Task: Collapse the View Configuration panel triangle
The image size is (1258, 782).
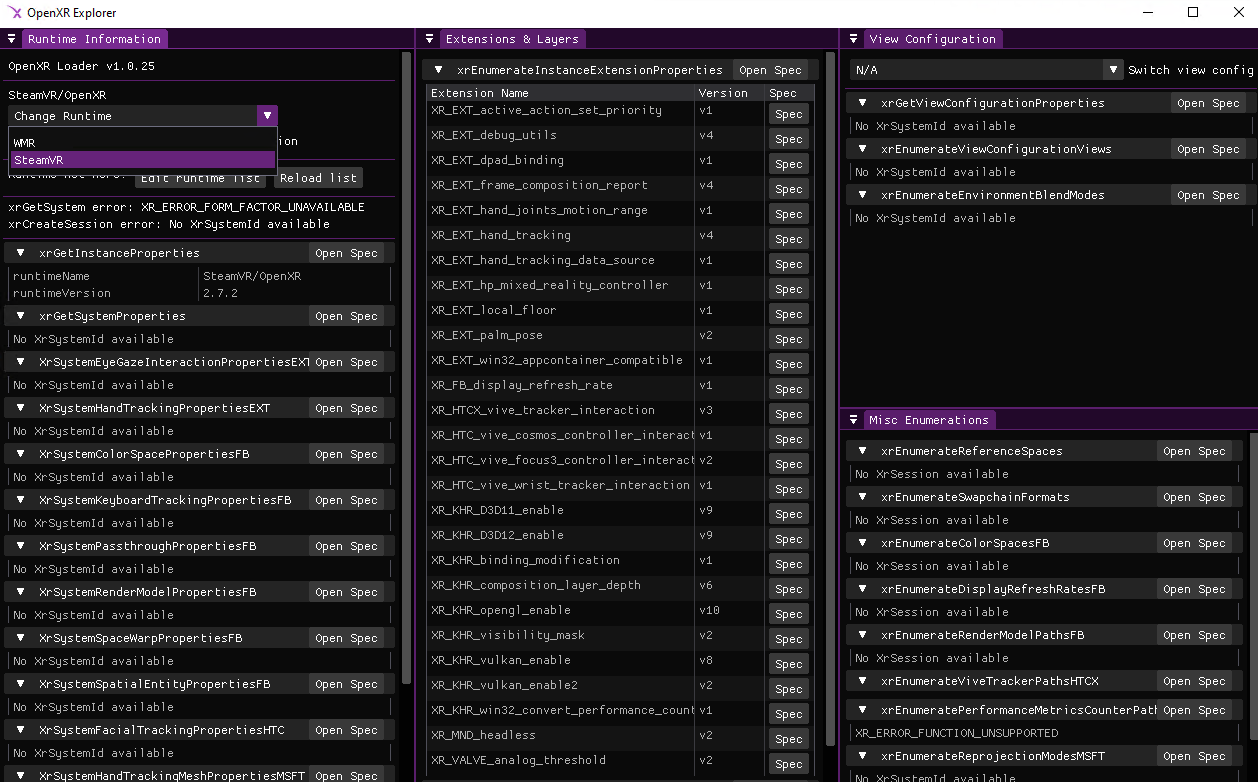Action: pos(853,39)
